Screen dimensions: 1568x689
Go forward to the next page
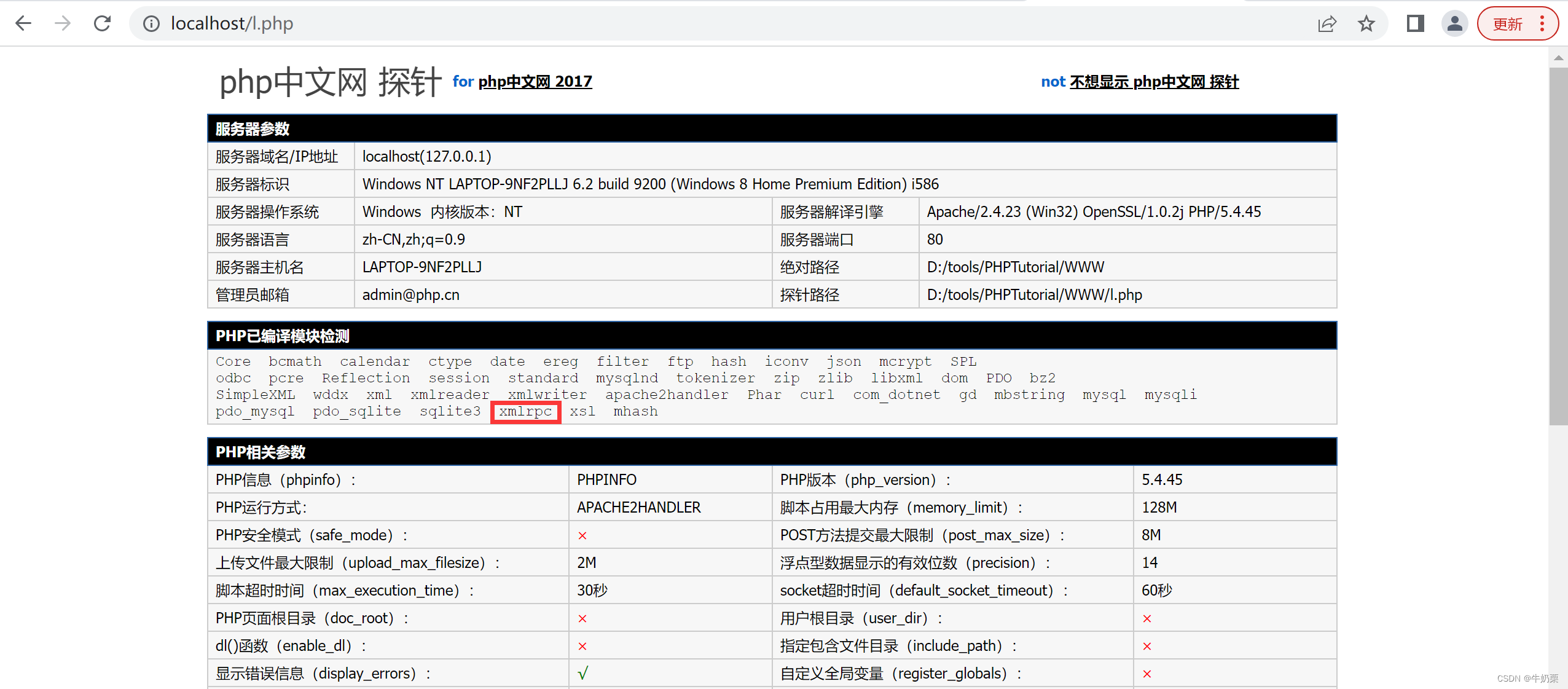click(x=62, y=23)
